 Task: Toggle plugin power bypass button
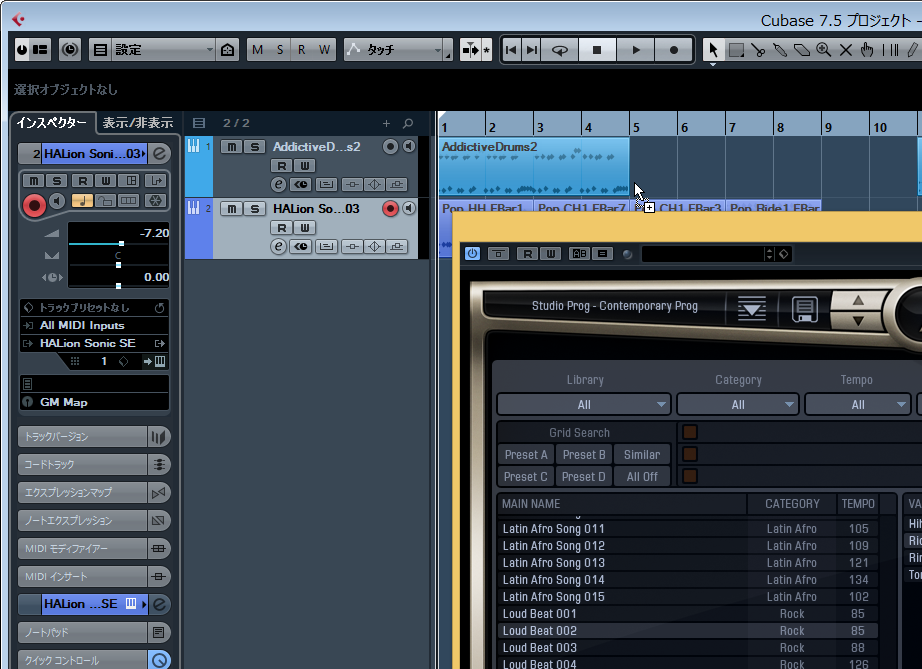473,254
